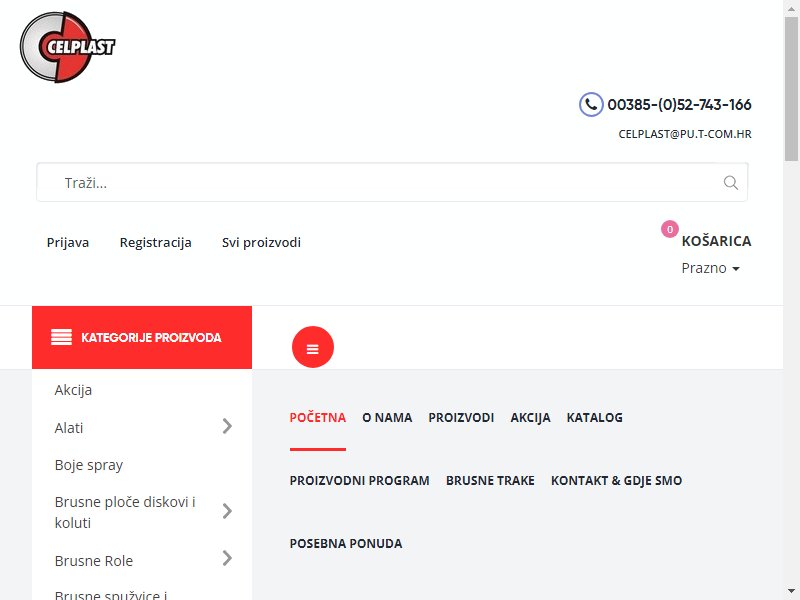Image resolution: width=800 pixels, height=600 pixels.
Task: Select the Boje spray category
Action: (89, 465)
